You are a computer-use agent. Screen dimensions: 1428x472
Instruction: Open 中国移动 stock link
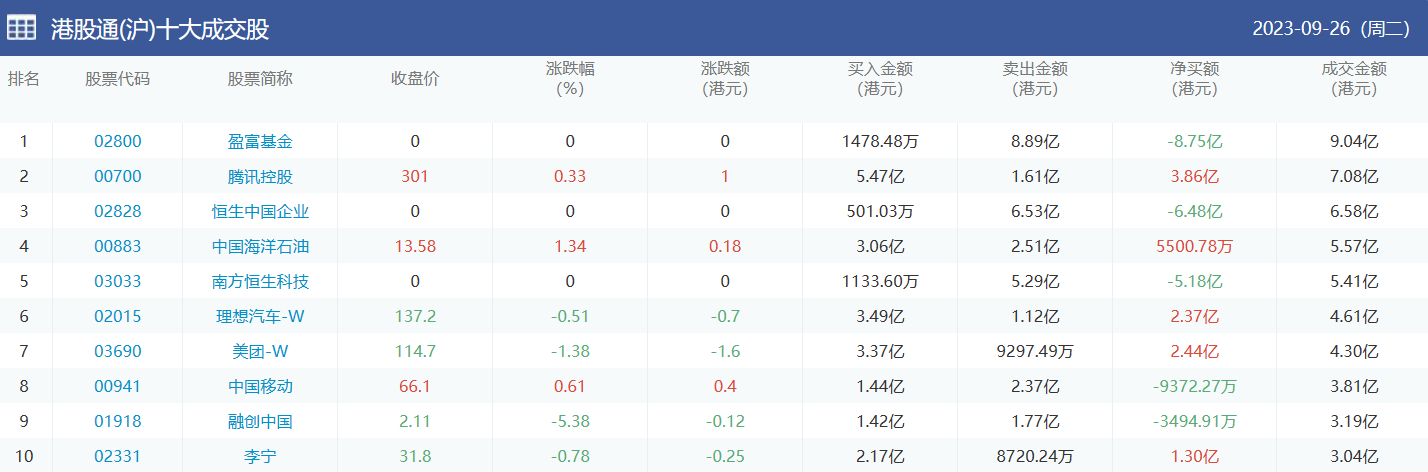[x=260, y=387]
